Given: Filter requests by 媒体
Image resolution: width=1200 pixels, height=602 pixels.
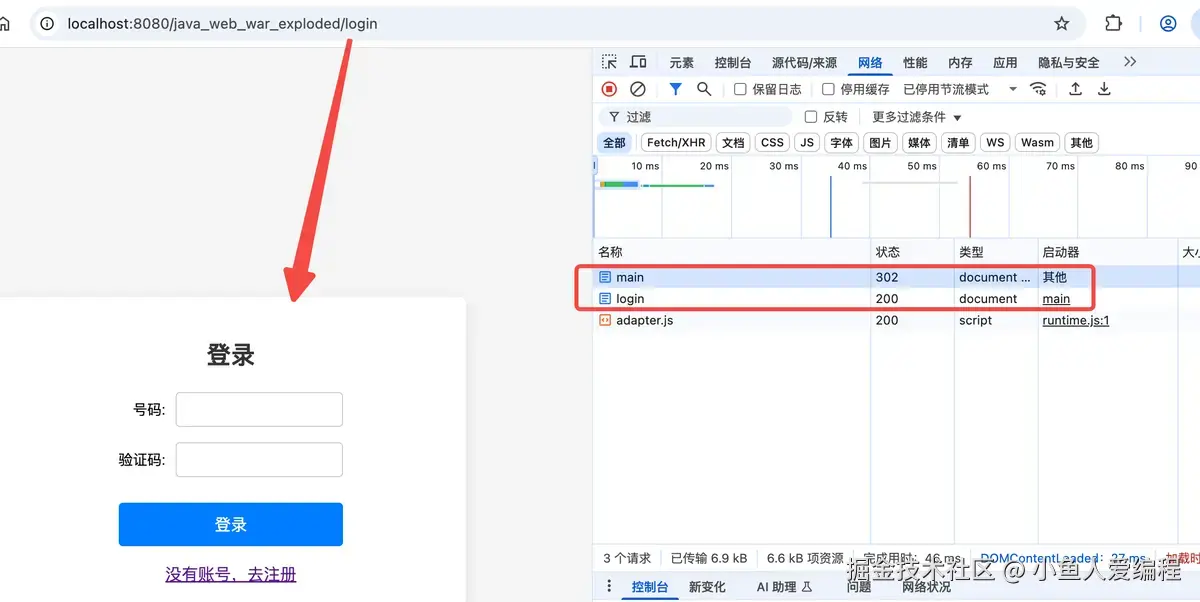Looking at the screenshot, I should coord(919,143).
